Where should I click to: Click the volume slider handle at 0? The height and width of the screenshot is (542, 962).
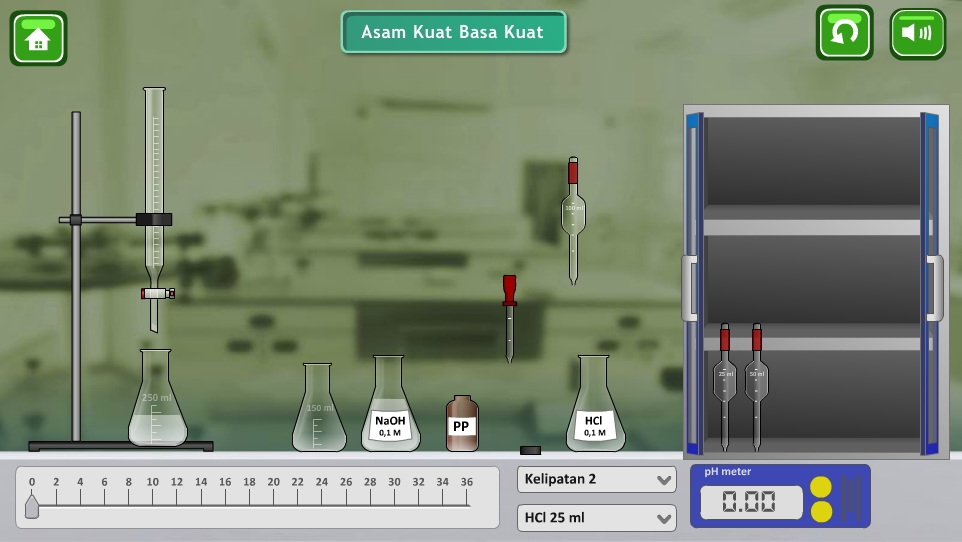click(x=31, y=508)
